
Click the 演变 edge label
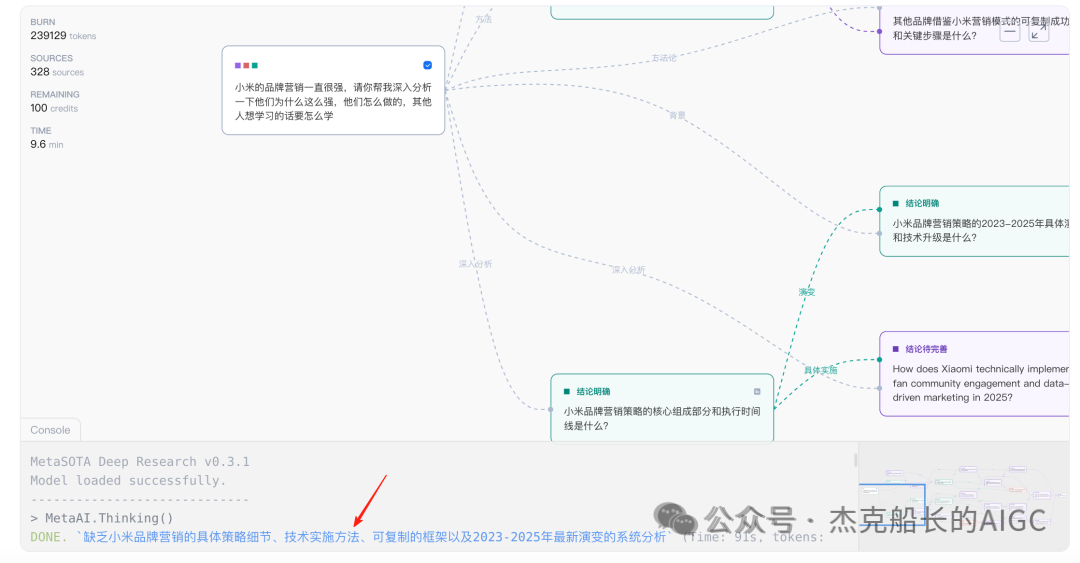(807, 292)
